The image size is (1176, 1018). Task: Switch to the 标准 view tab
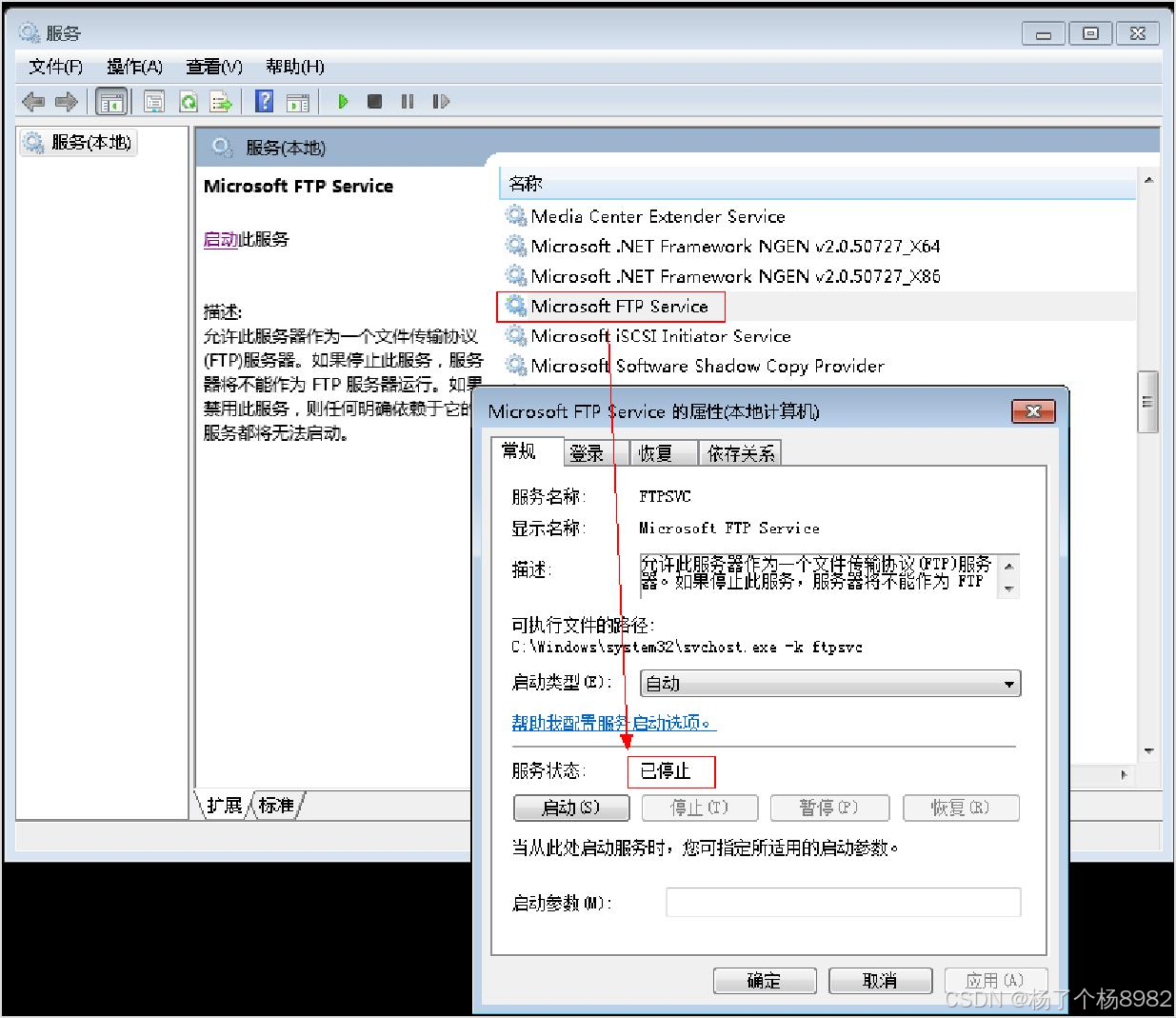(276, 806)
